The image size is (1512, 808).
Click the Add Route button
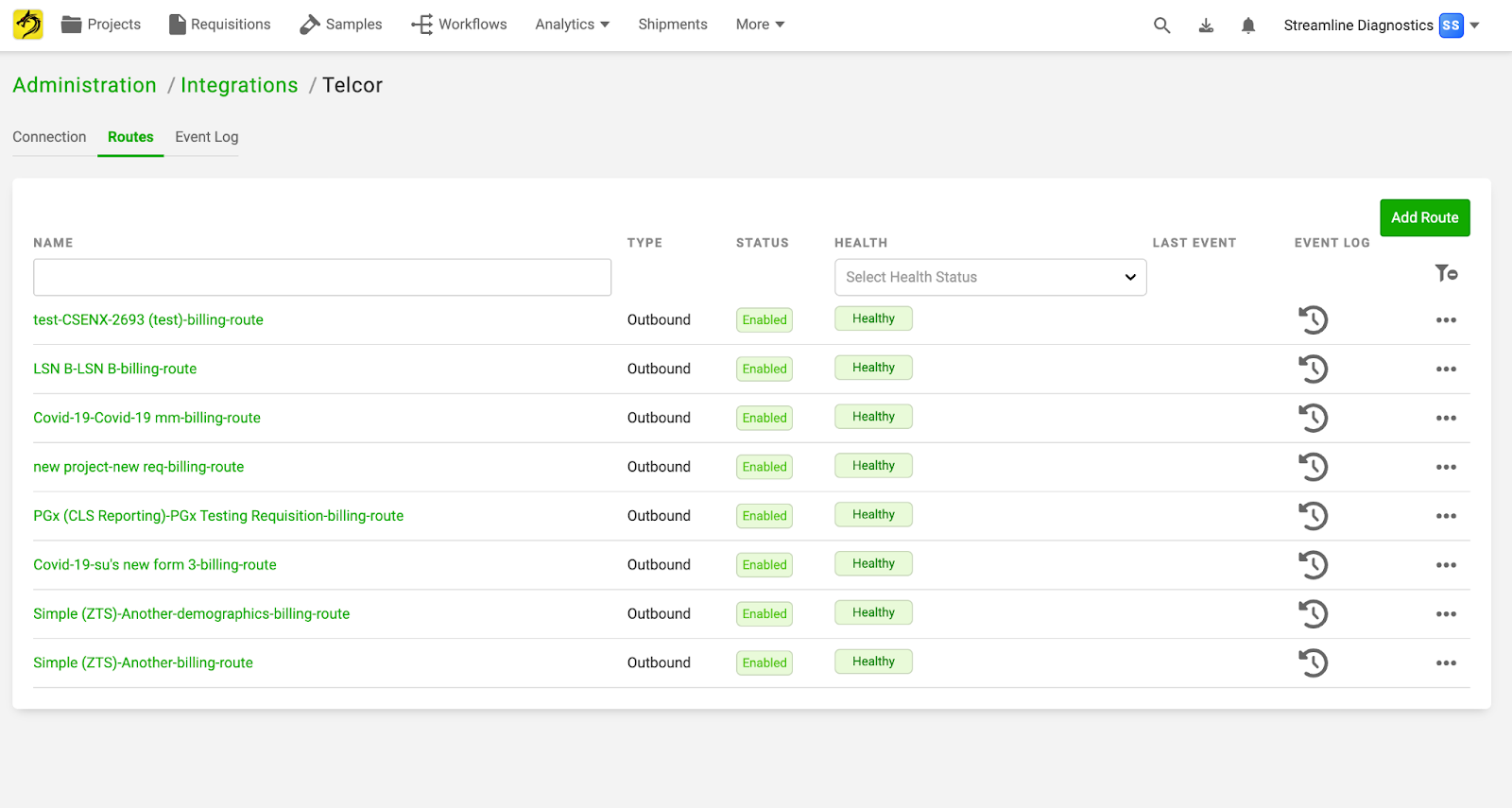1425,217
